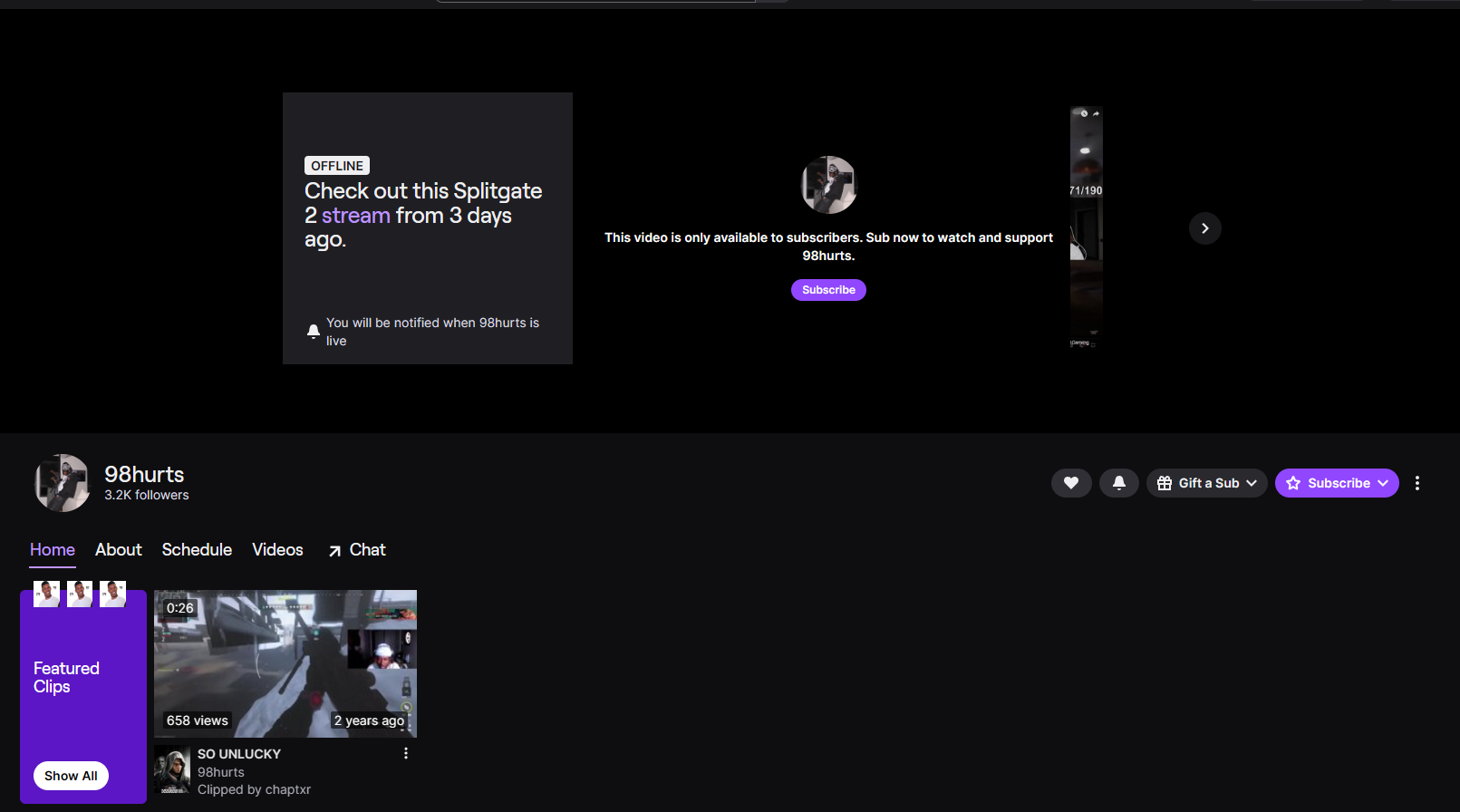Open the Videos tab
The image size is (1460, 812).
277,550
